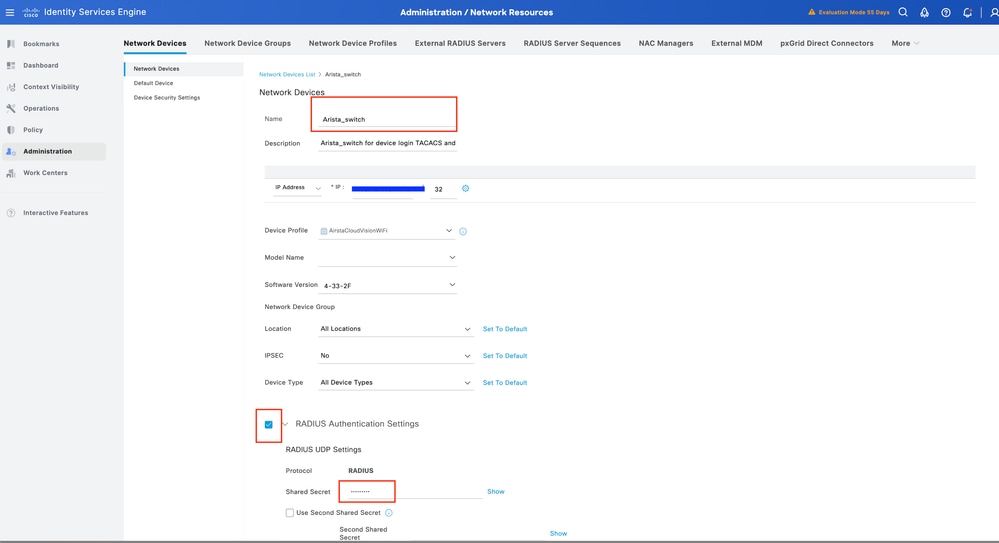This screenshot has height=543, width=999.
Task: Click the Second Shared Secret info icon
Action: pos(389,513)
